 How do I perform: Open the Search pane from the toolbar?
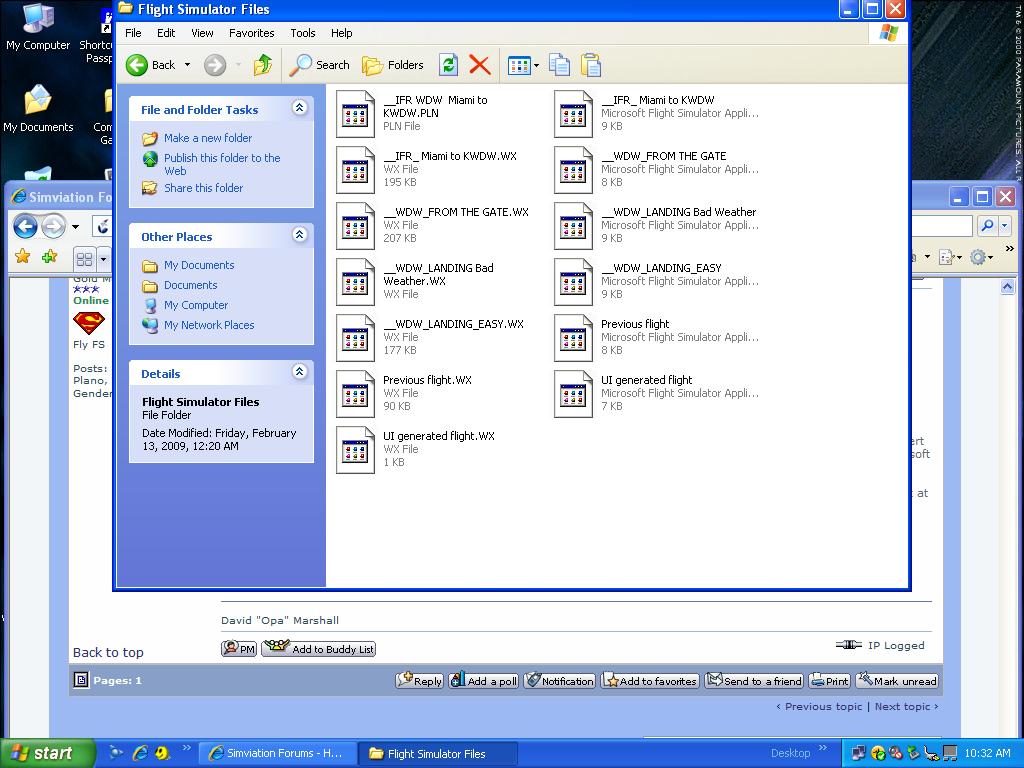click(319, 65)
